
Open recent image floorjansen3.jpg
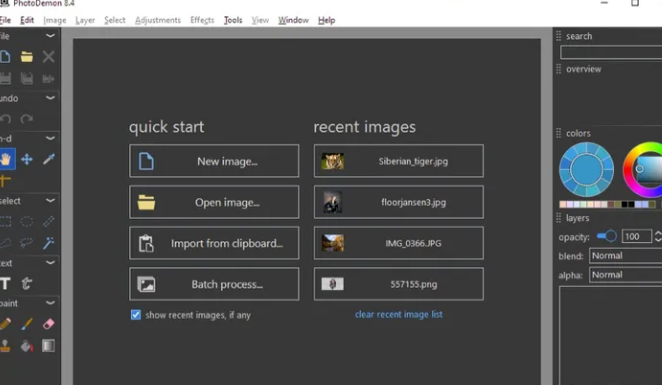click(399, 202)
